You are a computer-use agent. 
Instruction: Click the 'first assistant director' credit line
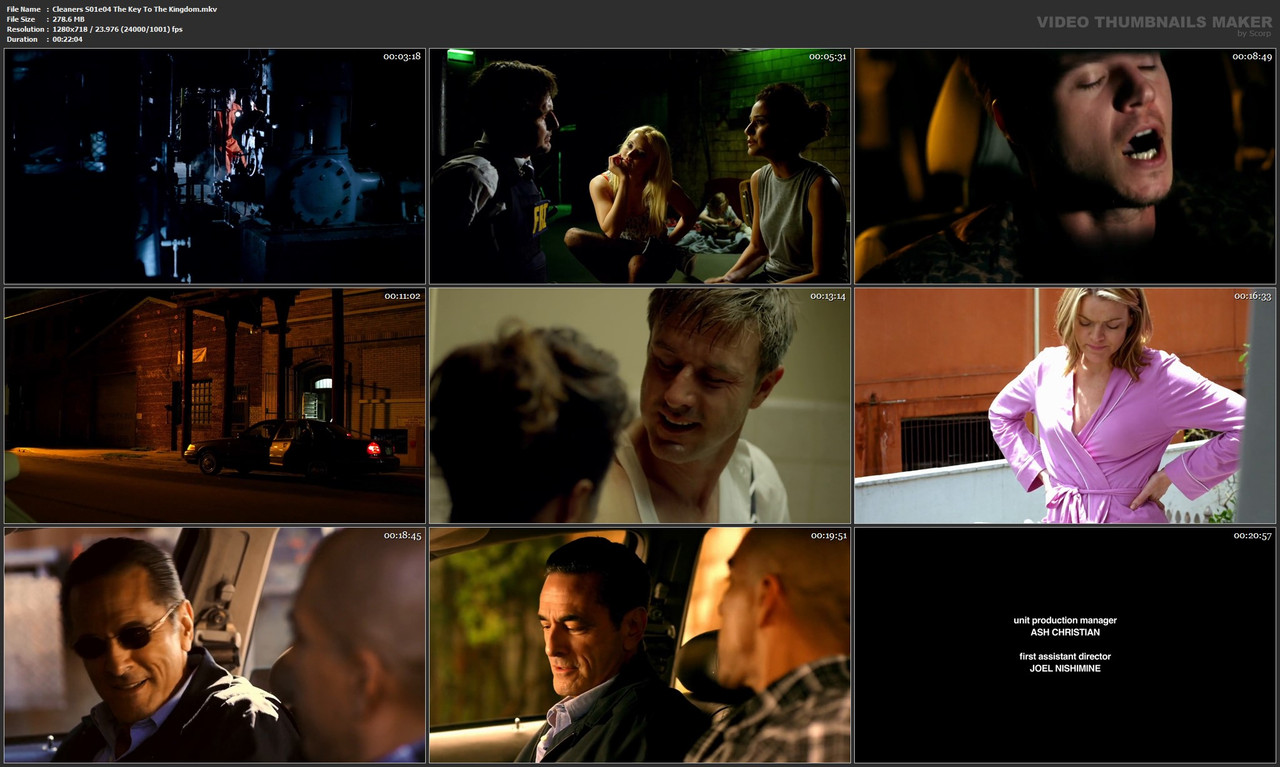[1065, 656]
